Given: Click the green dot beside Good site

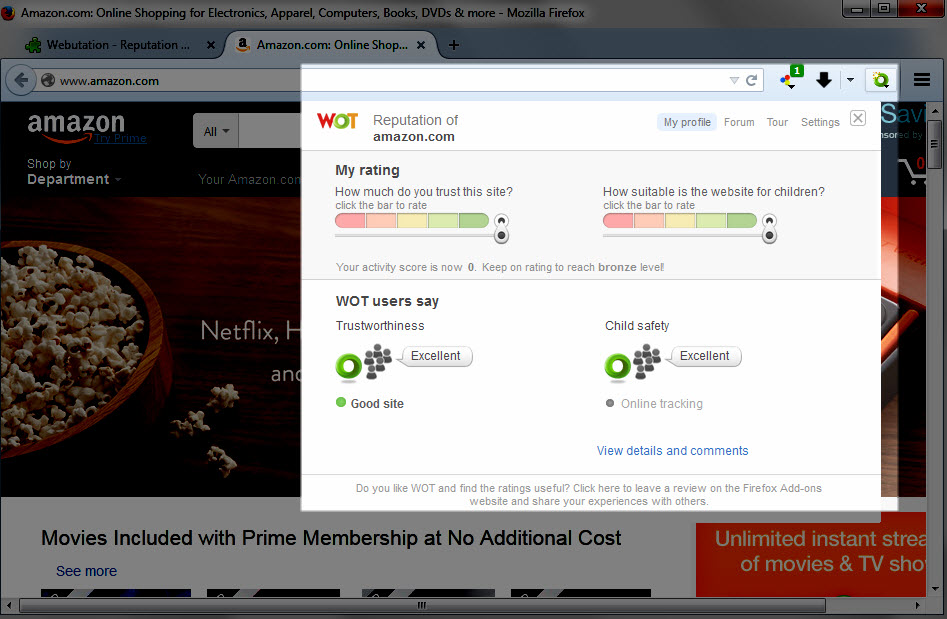Looking at the screenshot, I should (341, 402).
